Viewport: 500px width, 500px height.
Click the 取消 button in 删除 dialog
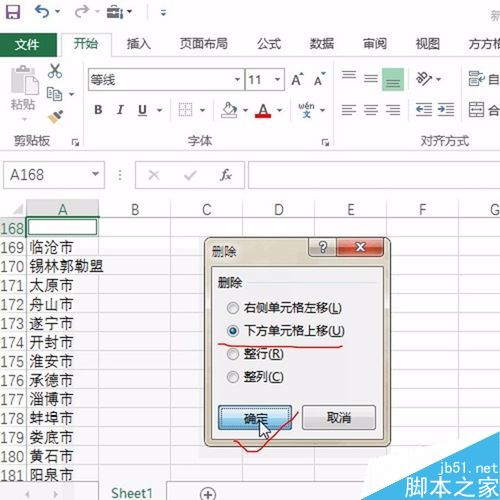(x=339, y=417)
